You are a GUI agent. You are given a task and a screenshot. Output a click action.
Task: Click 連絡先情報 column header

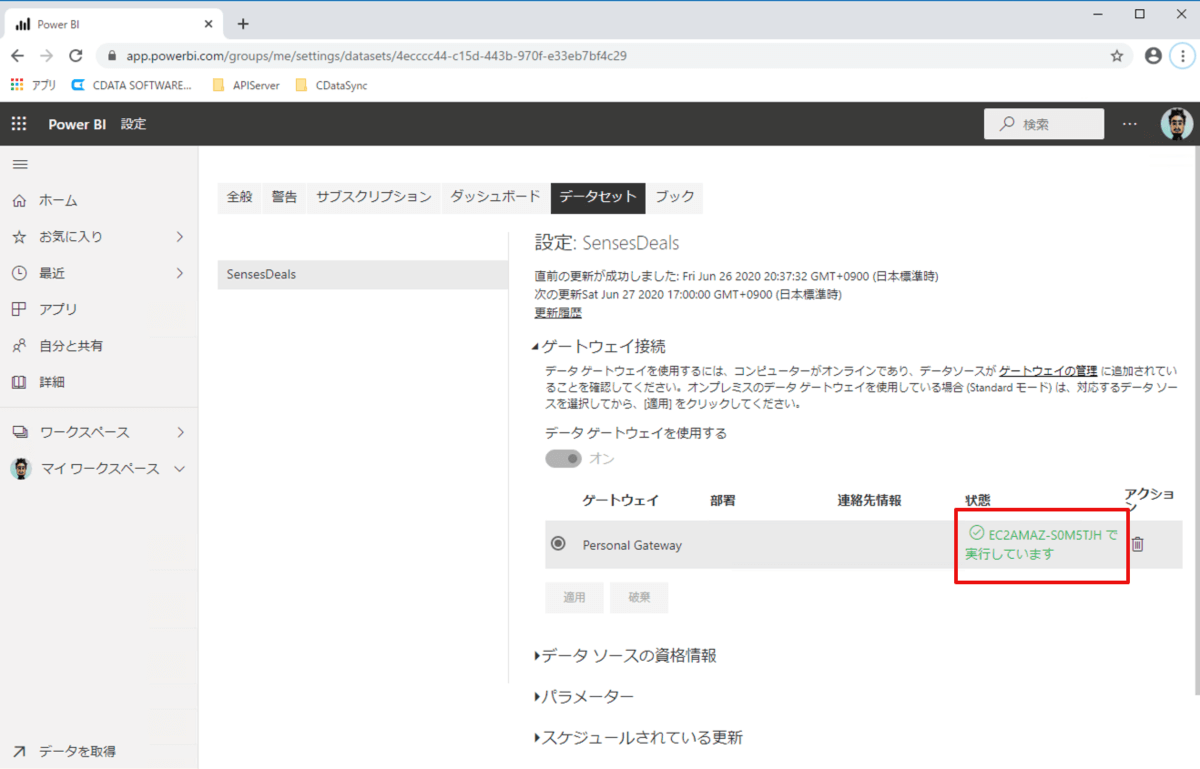coord(869,500)
